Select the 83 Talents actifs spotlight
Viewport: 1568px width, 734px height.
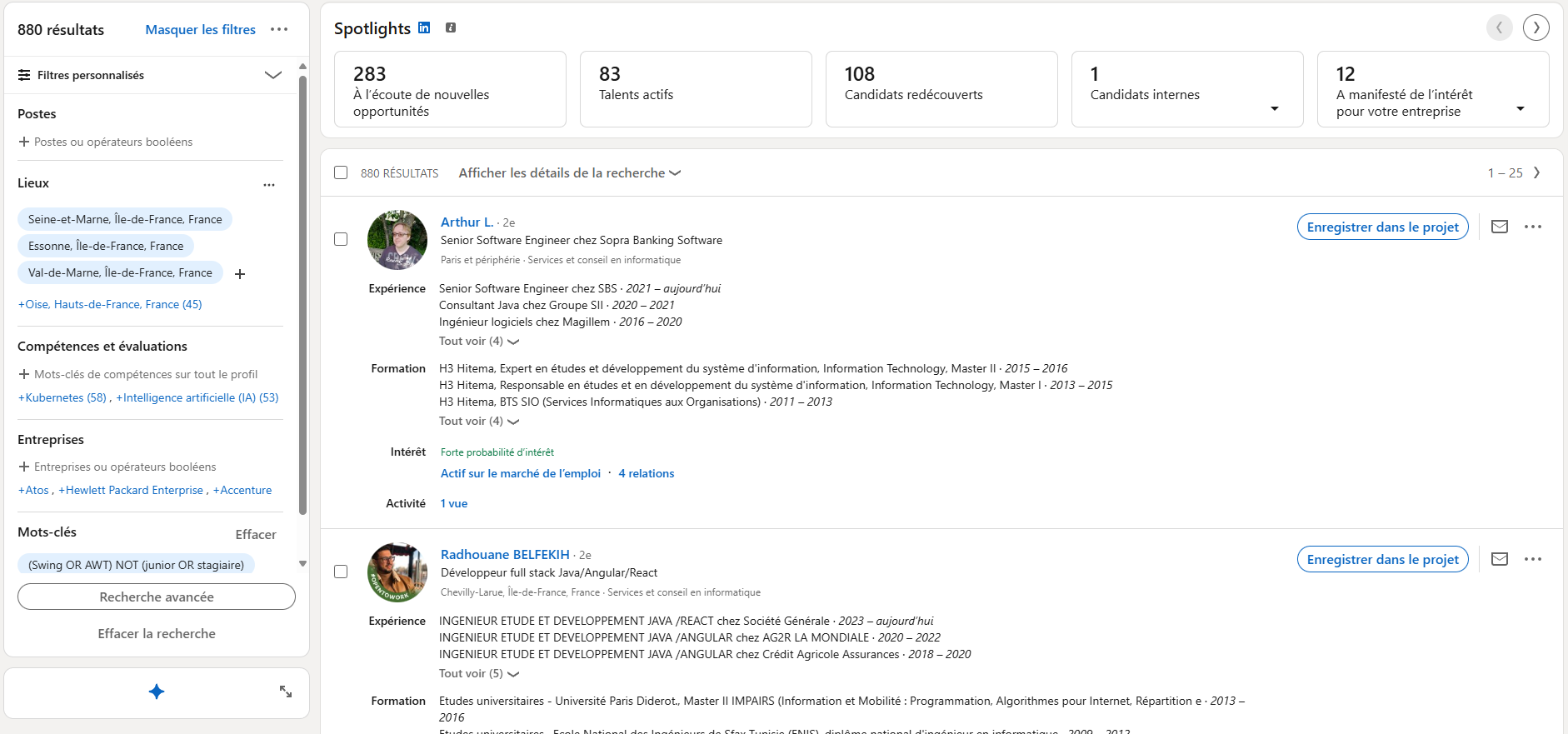(696, 89)
